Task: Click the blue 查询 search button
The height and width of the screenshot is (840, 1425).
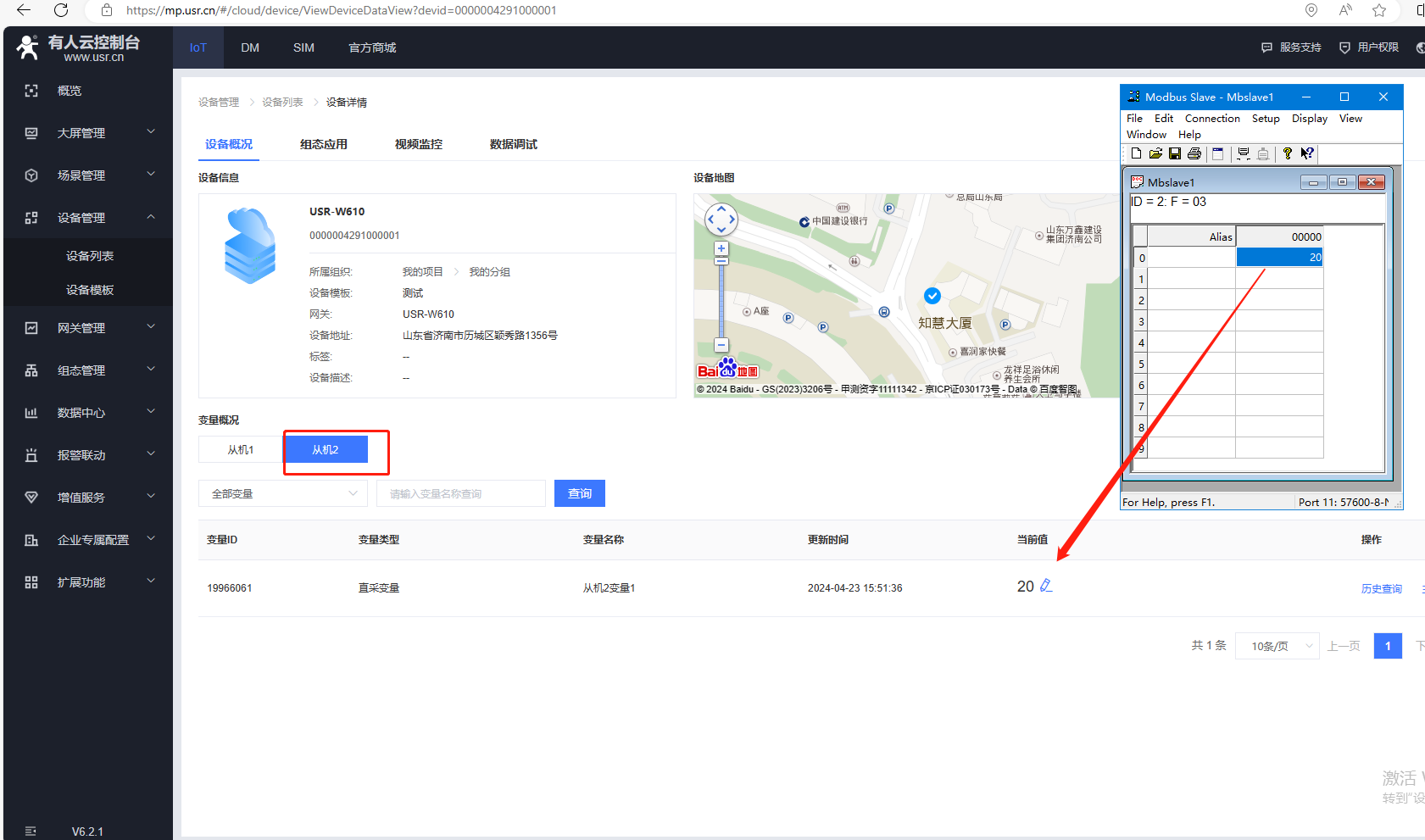Action: pos(580,493)
